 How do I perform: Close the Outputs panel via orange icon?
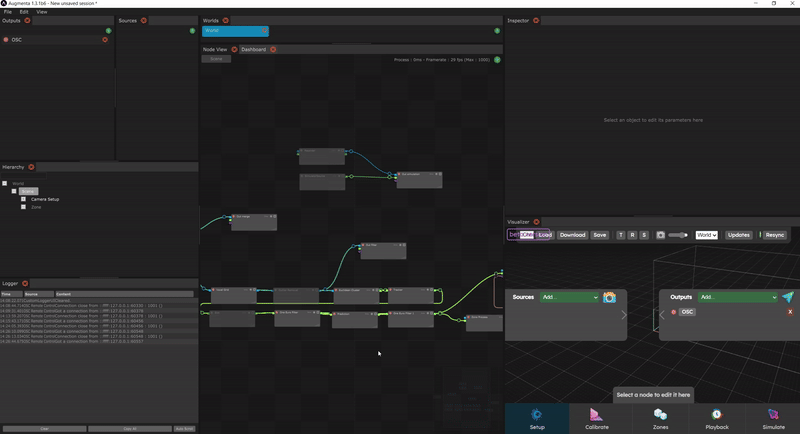point(28,20)
